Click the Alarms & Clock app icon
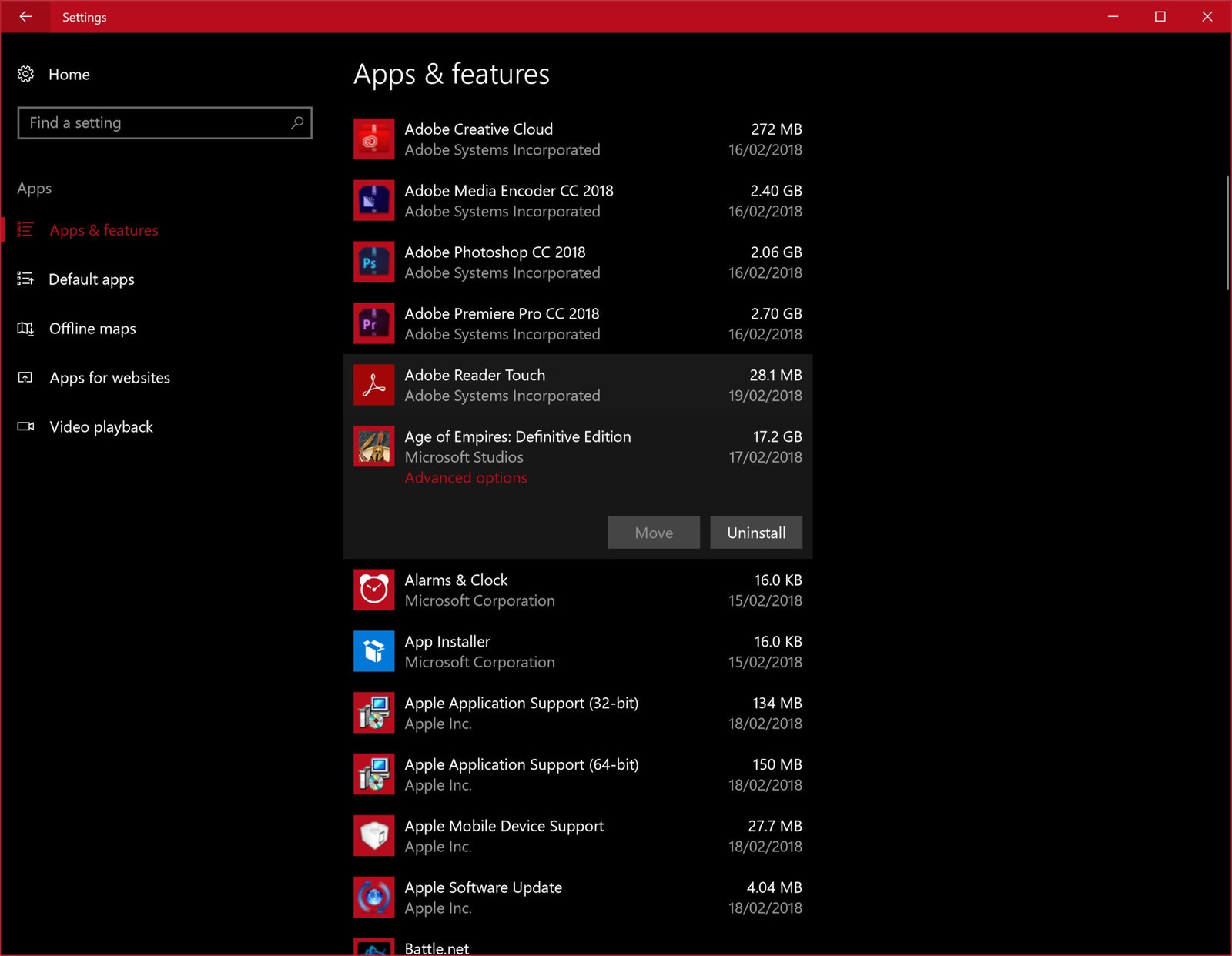The height and width of the screenshot is (956, 1232). point(374,590)
